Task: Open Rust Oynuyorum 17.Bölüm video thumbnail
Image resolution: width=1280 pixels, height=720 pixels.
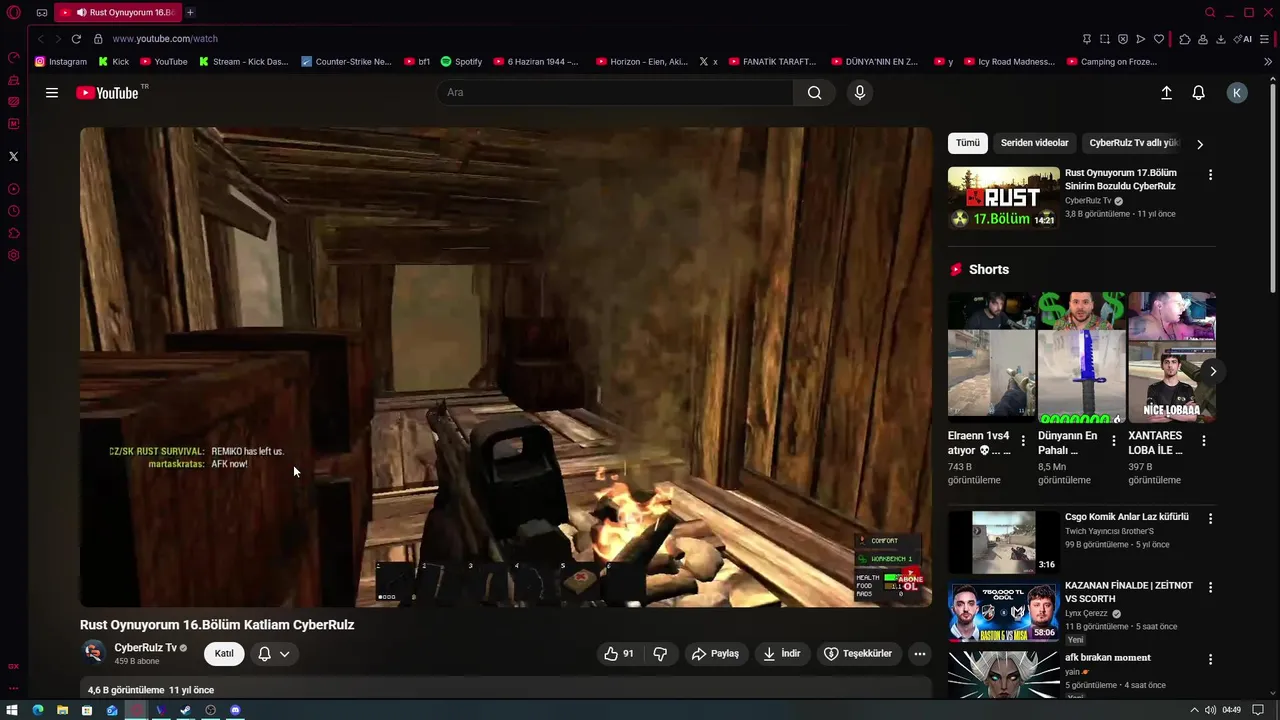Action: tap(1004, 198)
